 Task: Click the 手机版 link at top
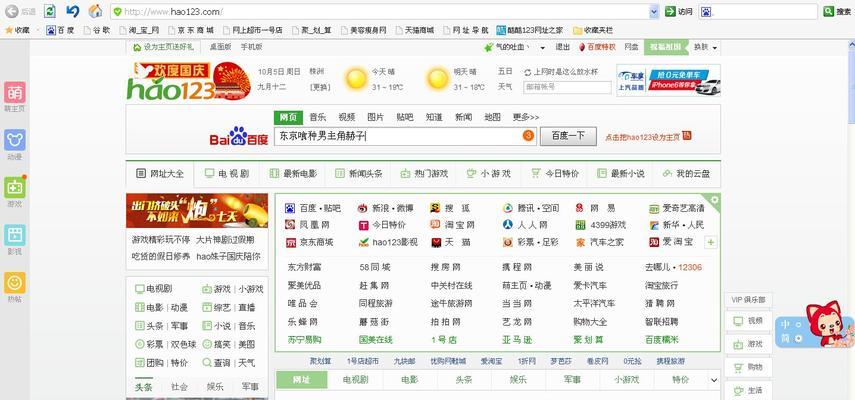(x=251, y=47)
